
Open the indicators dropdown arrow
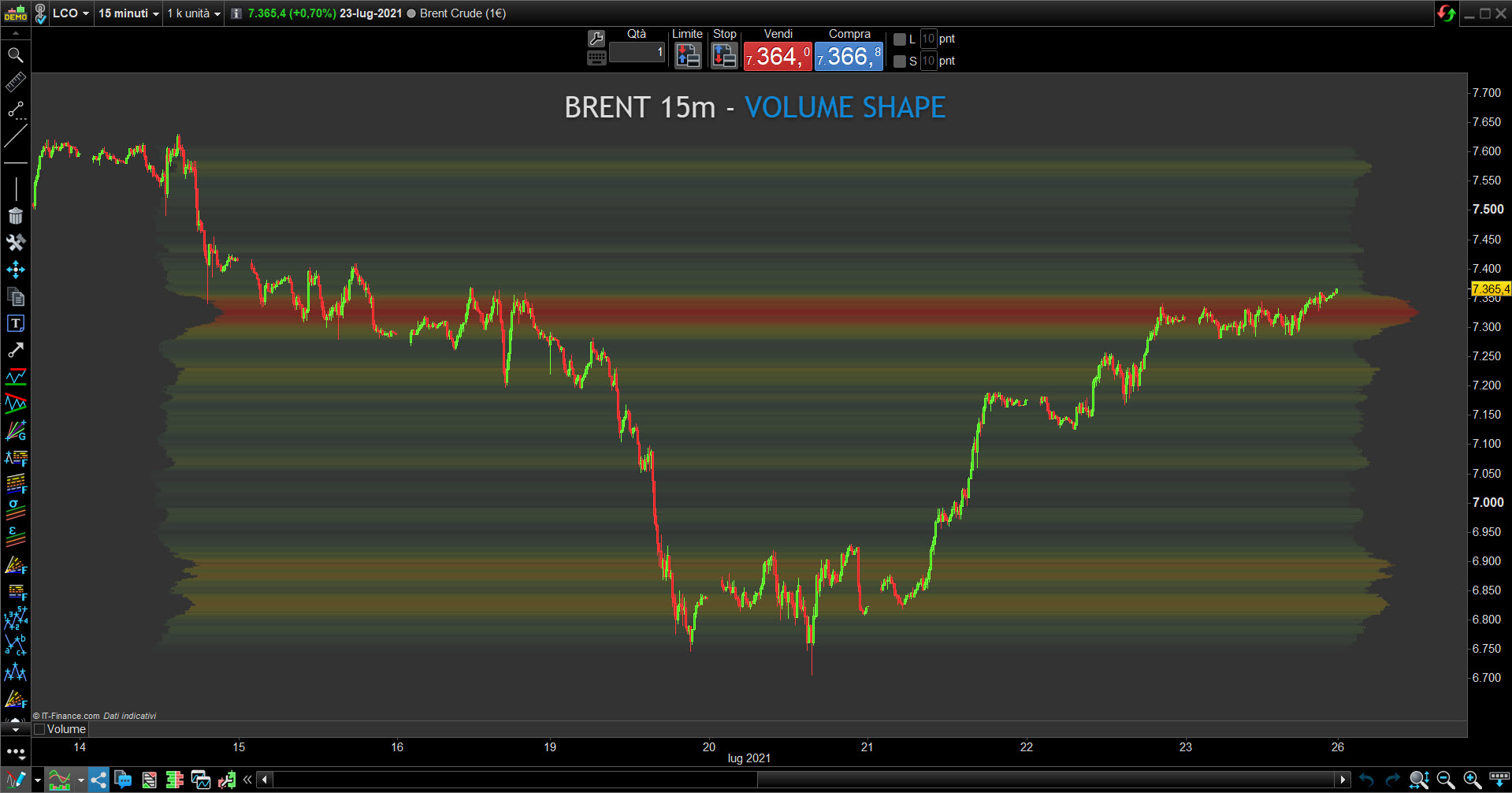click(80, 780)
